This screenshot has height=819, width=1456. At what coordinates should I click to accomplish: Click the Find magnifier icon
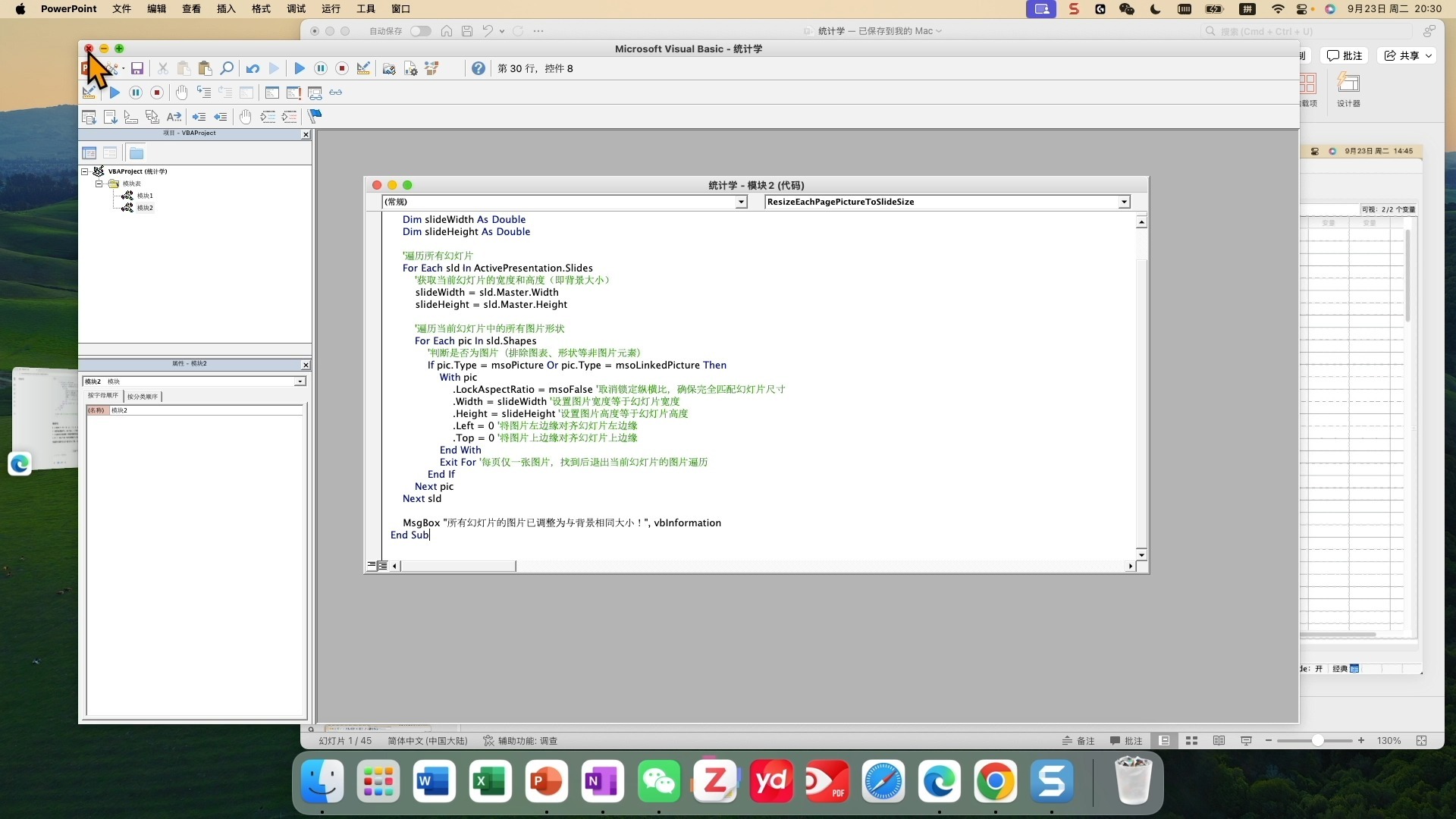coord(227,69)
